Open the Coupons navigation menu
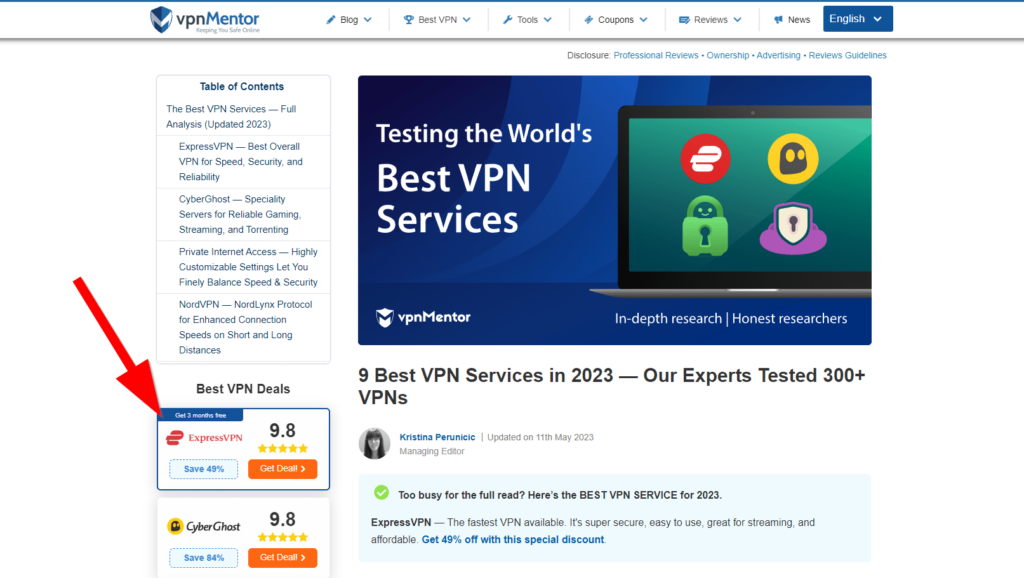The image size is (1024, 578). 615,20
